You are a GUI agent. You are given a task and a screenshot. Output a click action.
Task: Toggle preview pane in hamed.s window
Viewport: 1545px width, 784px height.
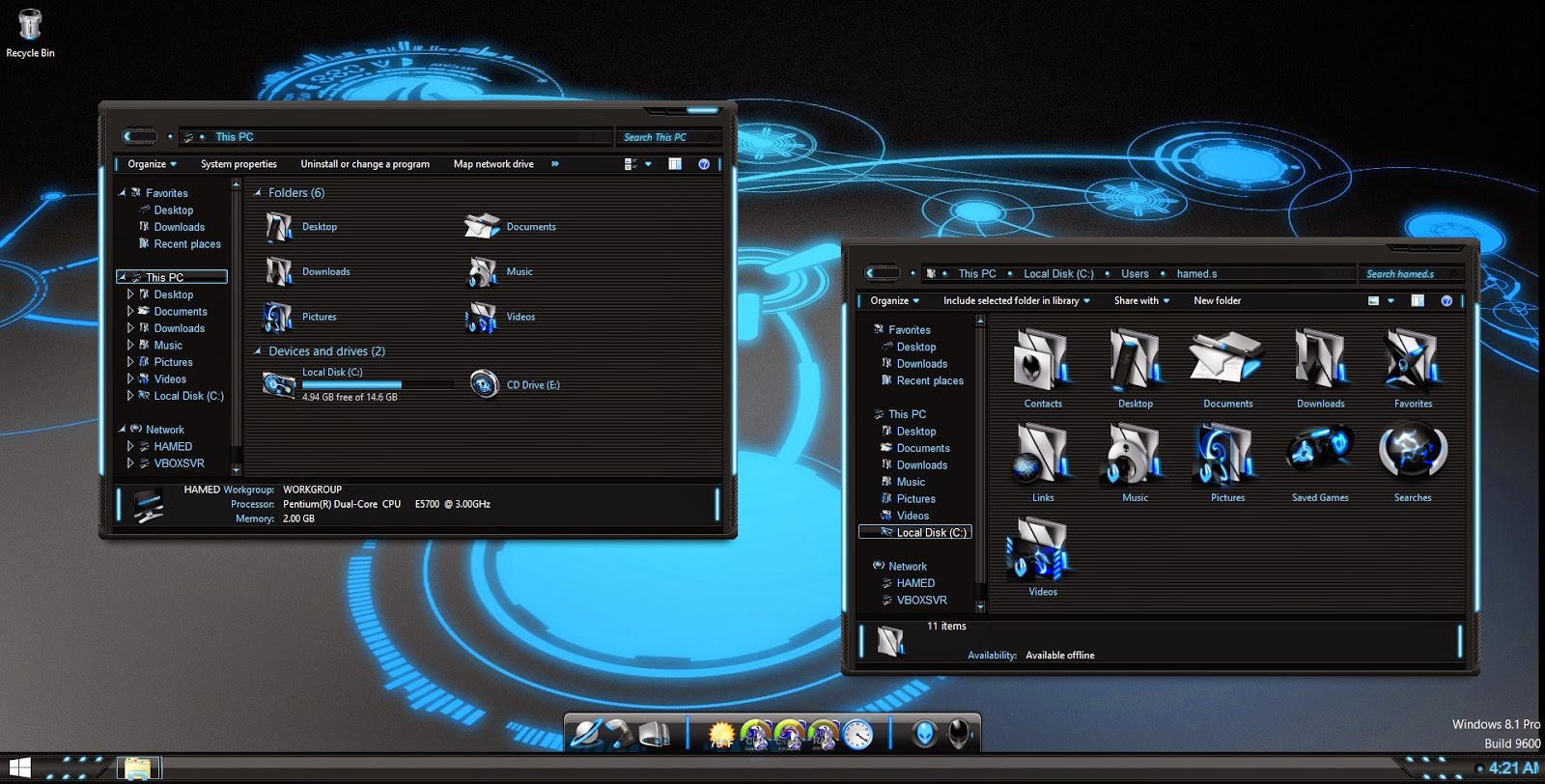(1418, 301)
